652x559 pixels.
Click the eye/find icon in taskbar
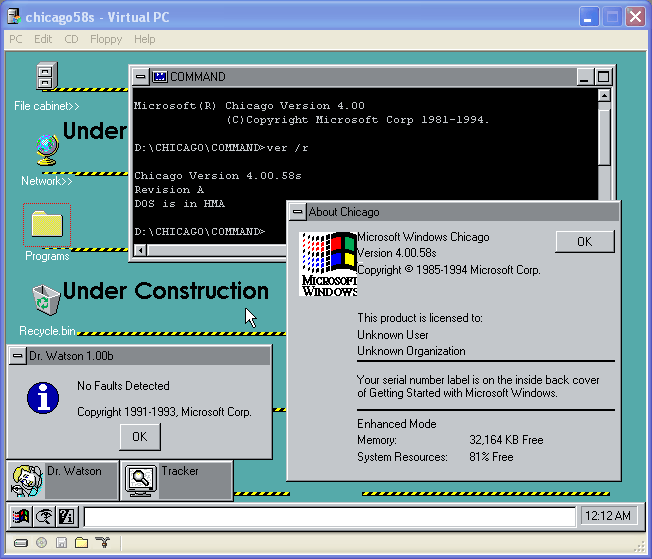[44, 517]
